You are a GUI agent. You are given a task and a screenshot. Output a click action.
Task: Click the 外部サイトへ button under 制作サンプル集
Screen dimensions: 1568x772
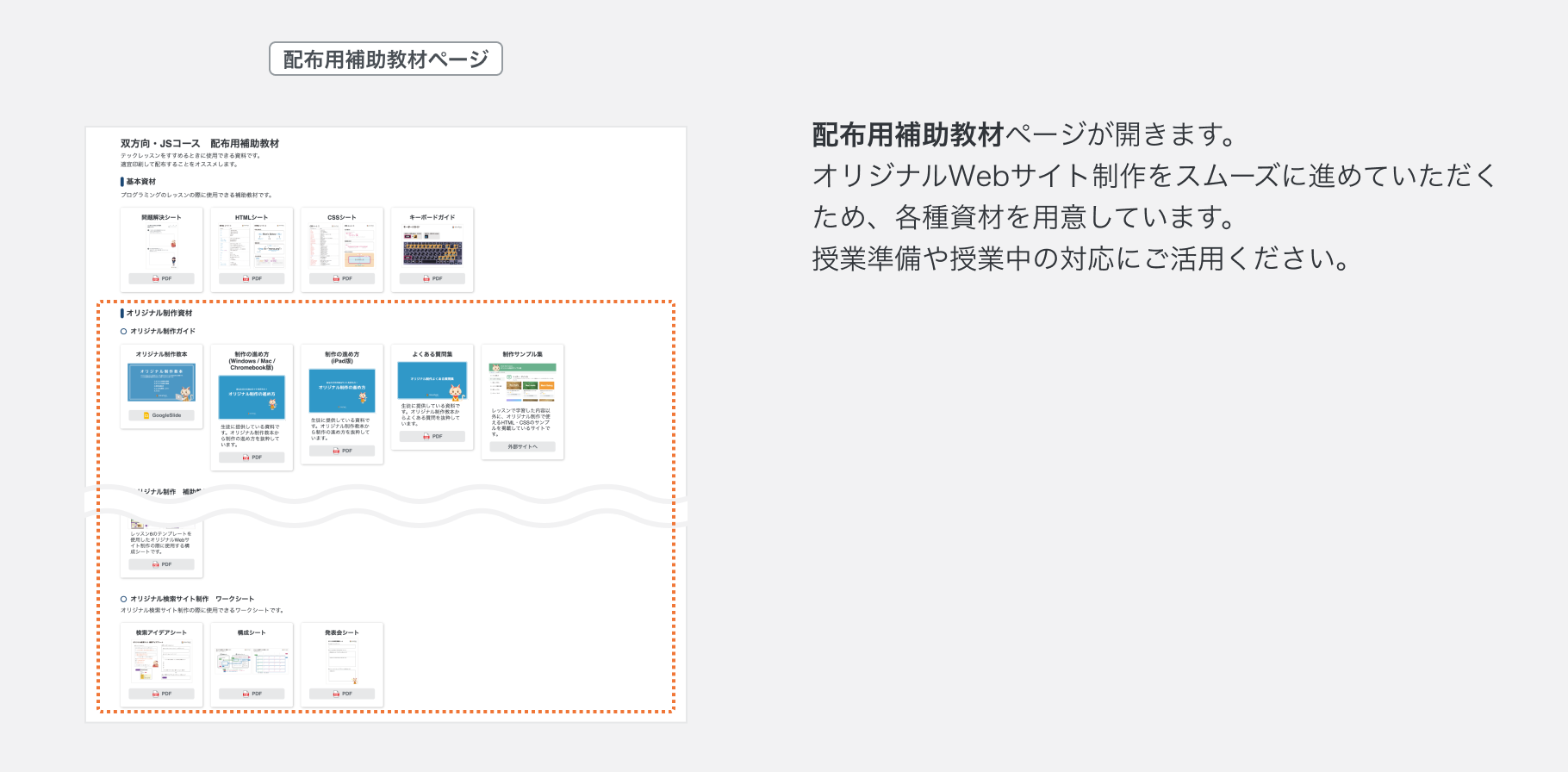[522, 447]
